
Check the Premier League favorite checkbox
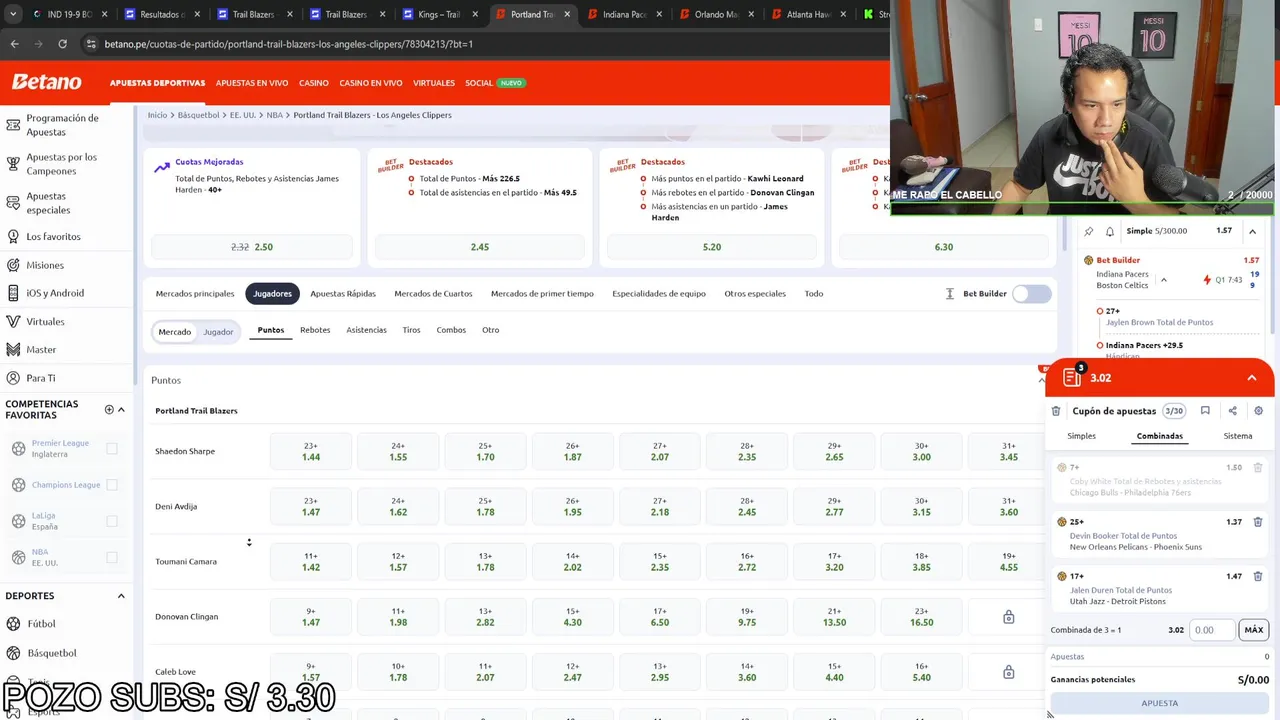click(112, 449)
